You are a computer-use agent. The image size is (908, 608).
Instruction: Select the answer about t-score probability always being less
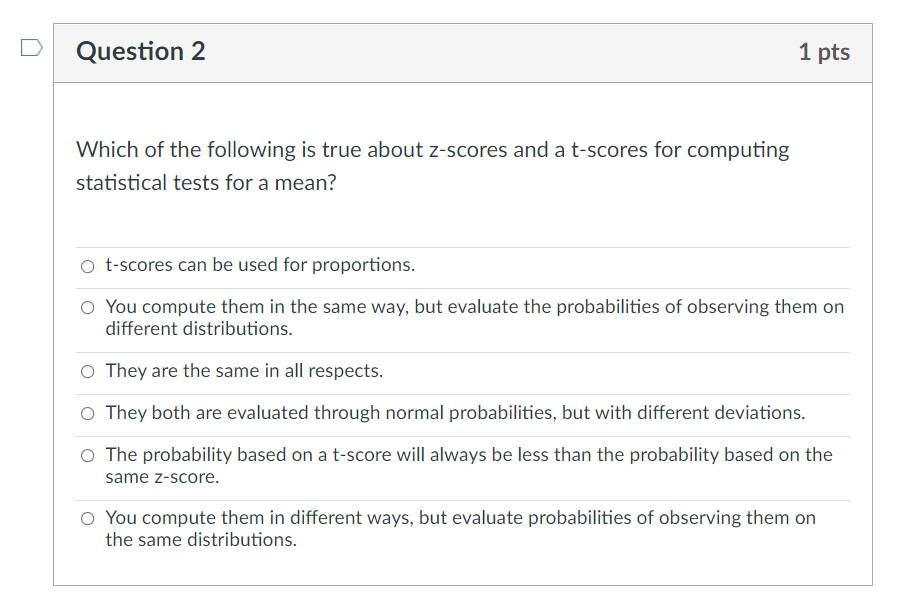click(x=87, y=455)
